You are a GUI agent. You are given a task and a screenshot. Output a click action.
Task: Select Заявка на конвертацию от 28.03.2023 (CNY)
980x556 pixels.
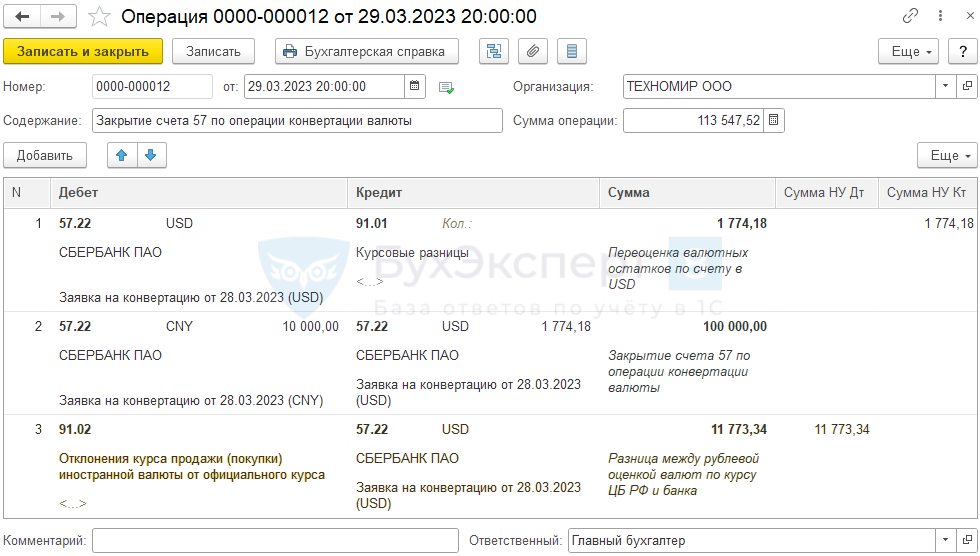(x=191, y=400)
